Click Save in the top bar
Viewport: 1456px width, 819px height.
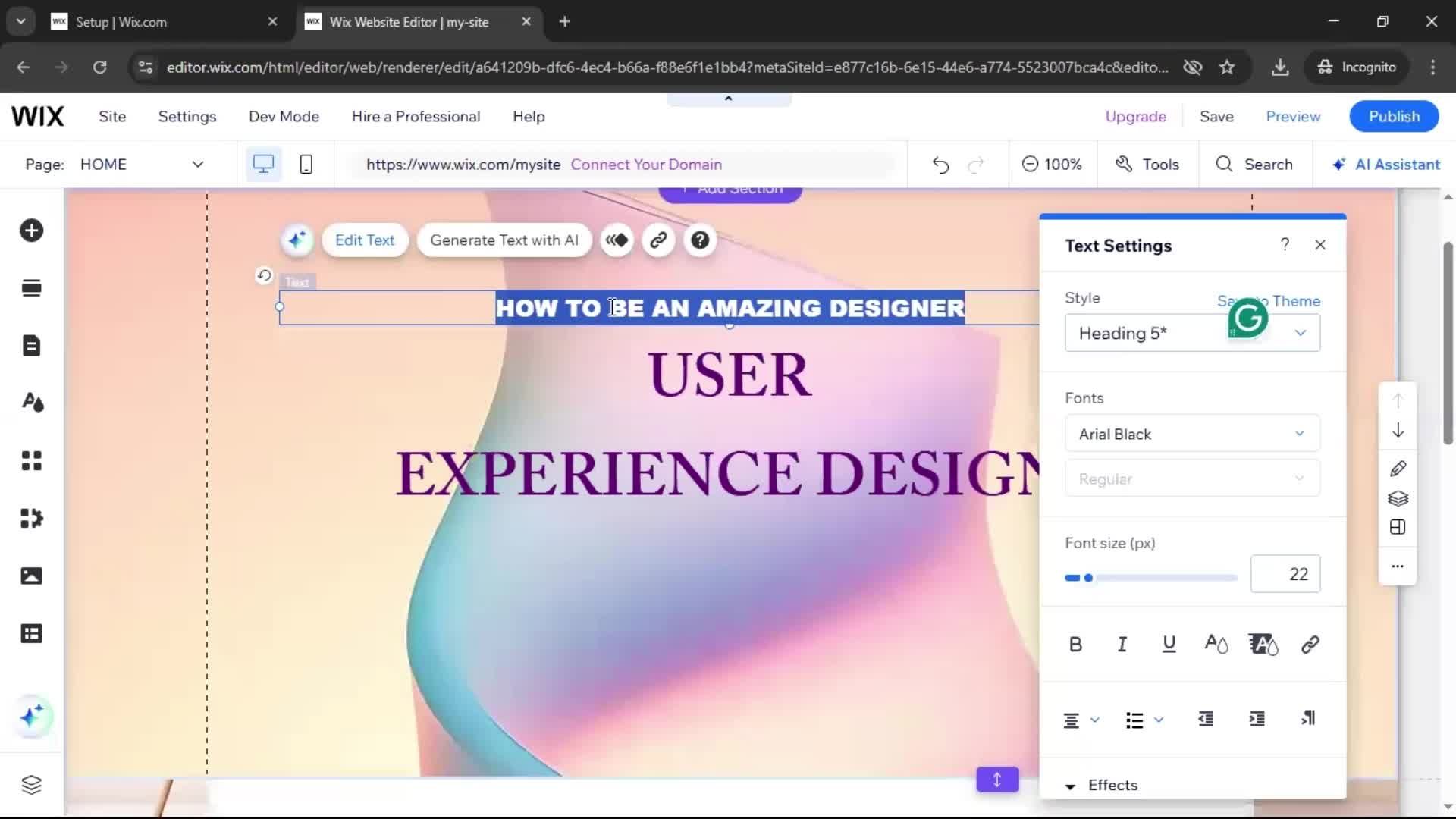1216,117
